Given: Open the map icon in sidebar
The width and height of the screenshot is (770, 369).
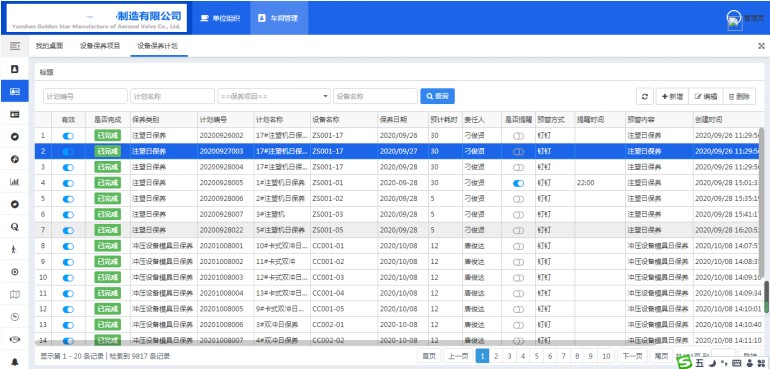Looking at the screenshot, I should (x=15, y=294).
